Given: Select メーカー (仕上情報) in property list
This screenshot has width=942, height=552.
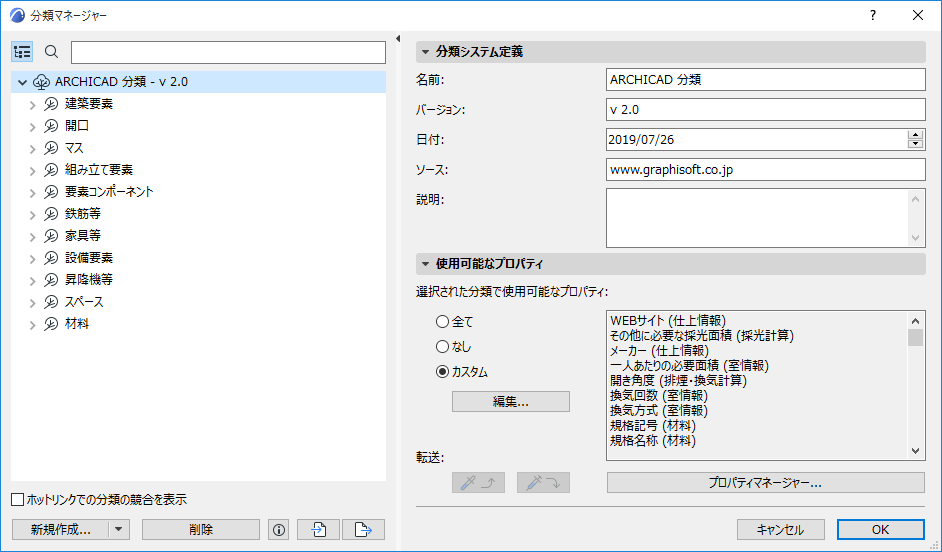Looking at the screenshot, I should 660,351.
